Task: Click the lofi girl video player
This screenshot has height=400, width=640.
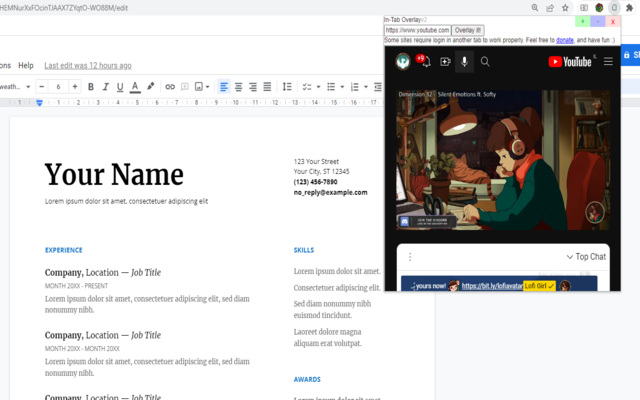Action: [503, 160]
